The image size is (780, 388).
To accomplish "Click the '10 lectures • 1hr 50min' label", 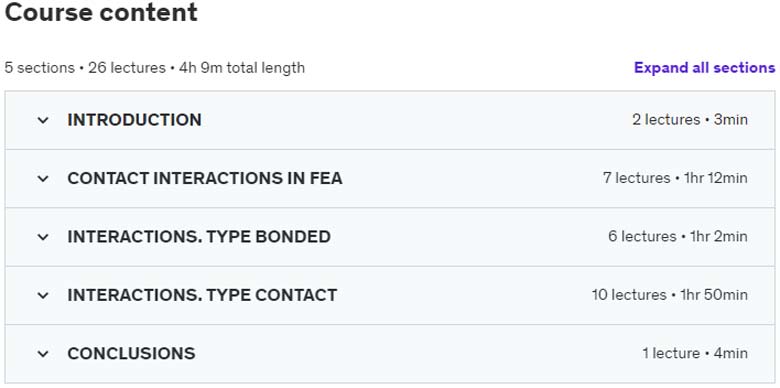I will pos(670,295).
